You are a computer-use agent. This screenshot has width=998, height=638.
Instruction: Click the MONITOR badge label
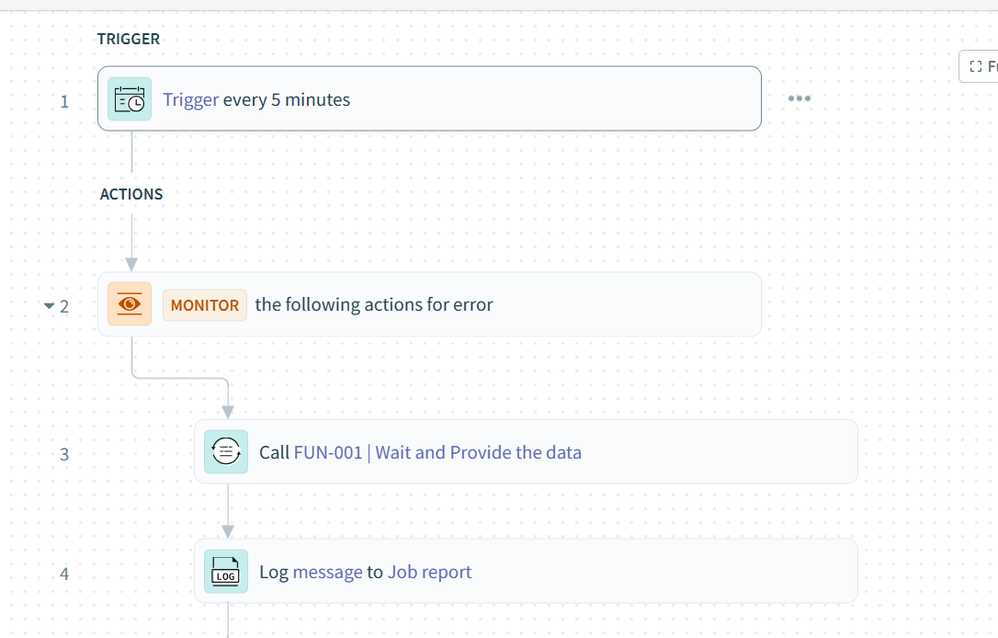[x=205, y=305]
